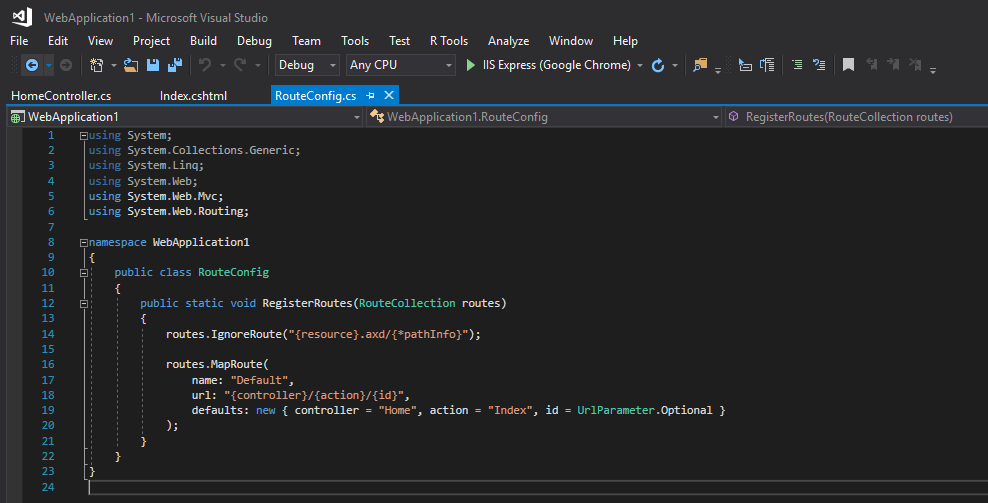Click the Clear all bookmarks icon
This screenshot has width=988, height=503.
tap(915, 65)
